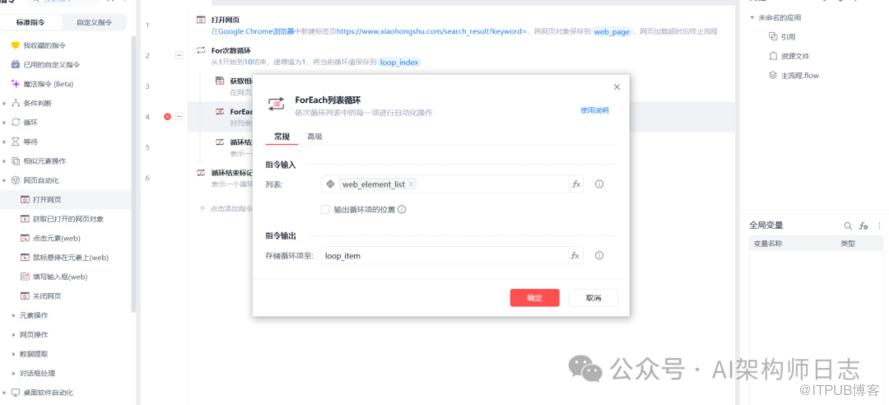Click the web_page variable tag

[612, 32]
